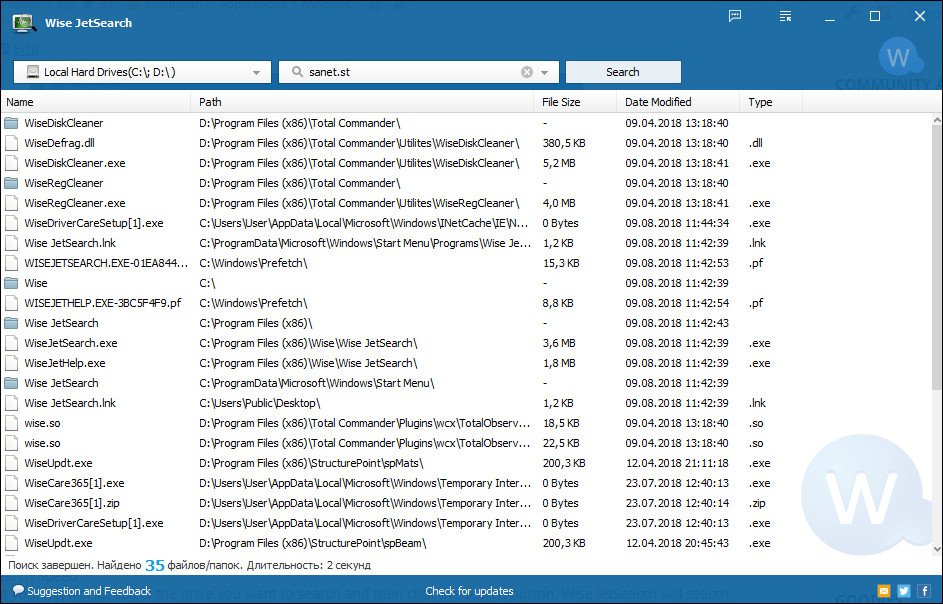Sort results by the Type column header
The height and width of the screenshot is (604, 943).
click(771, 102)
